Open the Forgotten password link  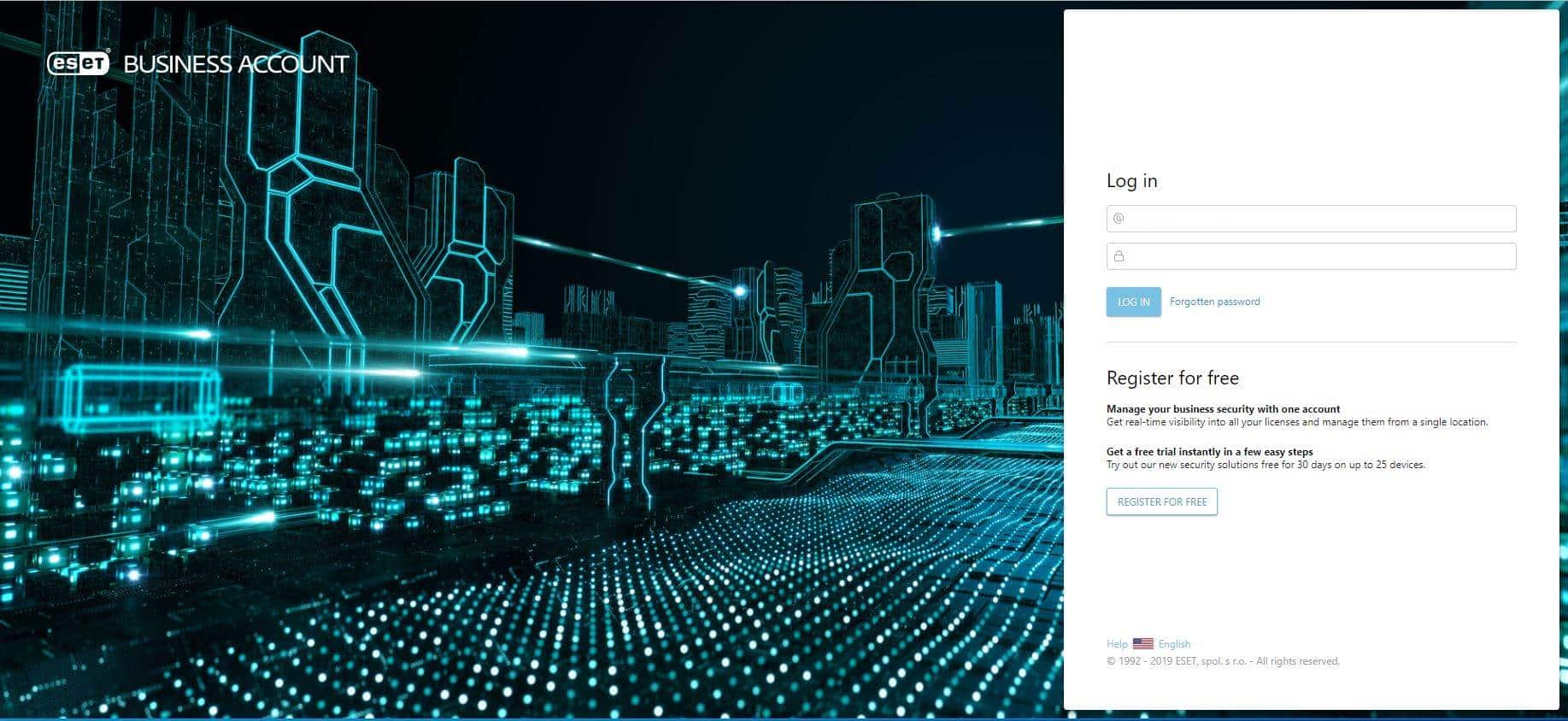[1214, 302]
